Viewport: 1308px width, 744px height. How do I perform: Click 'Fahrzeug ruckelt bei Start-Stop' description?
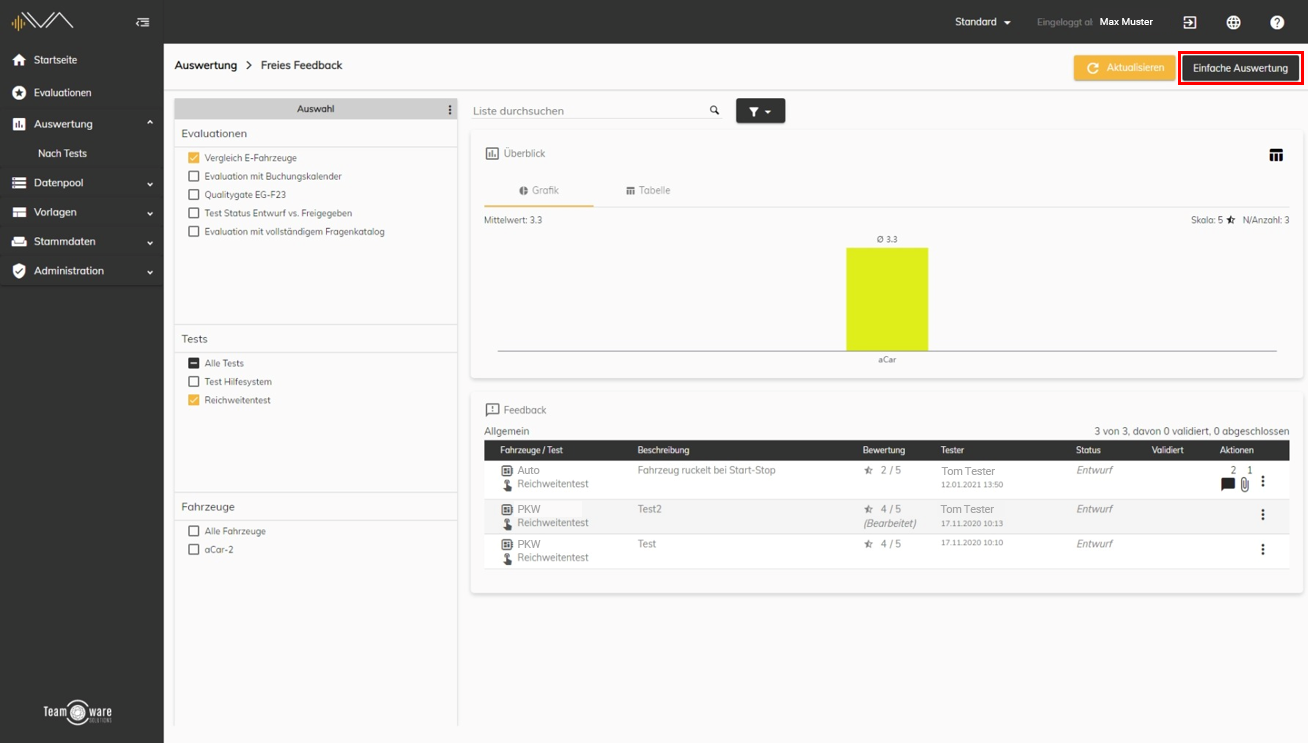(706, 470)
